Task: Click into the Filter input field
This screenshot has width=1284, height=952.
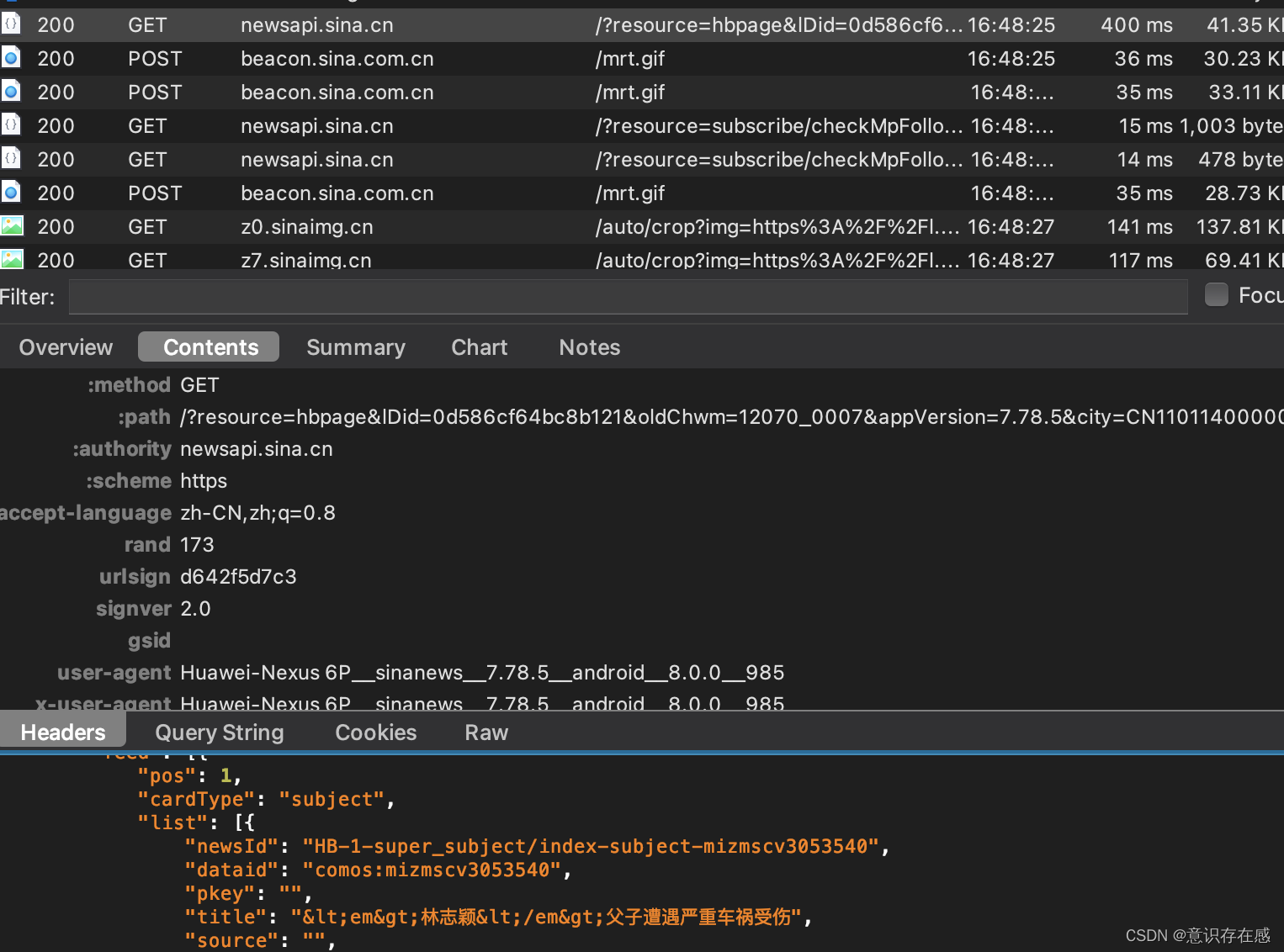Action: (x=628, y=297)
